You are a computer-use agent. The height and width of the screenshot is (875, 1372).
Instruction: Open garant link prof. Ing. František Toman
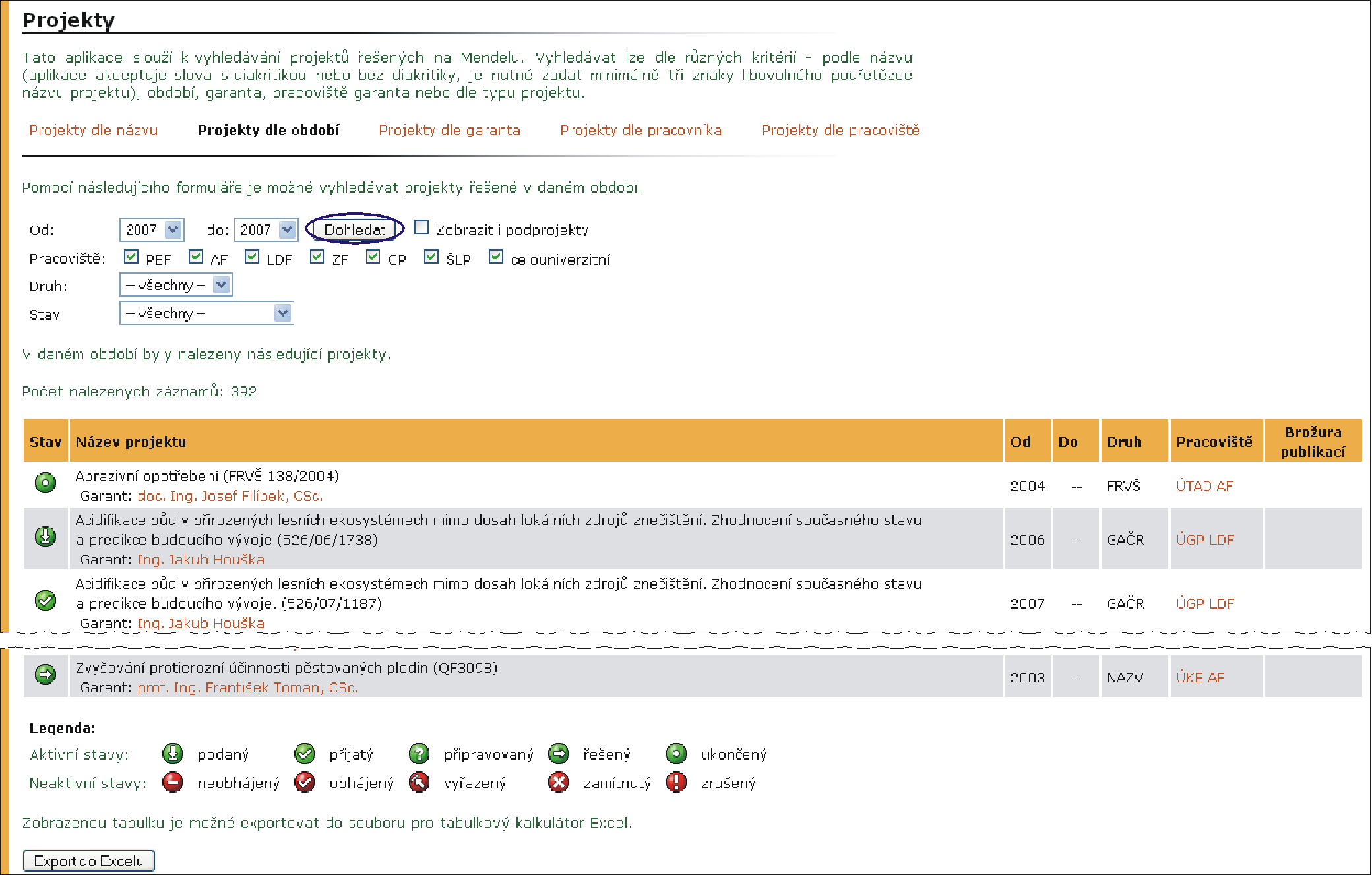tap(247, 687)
